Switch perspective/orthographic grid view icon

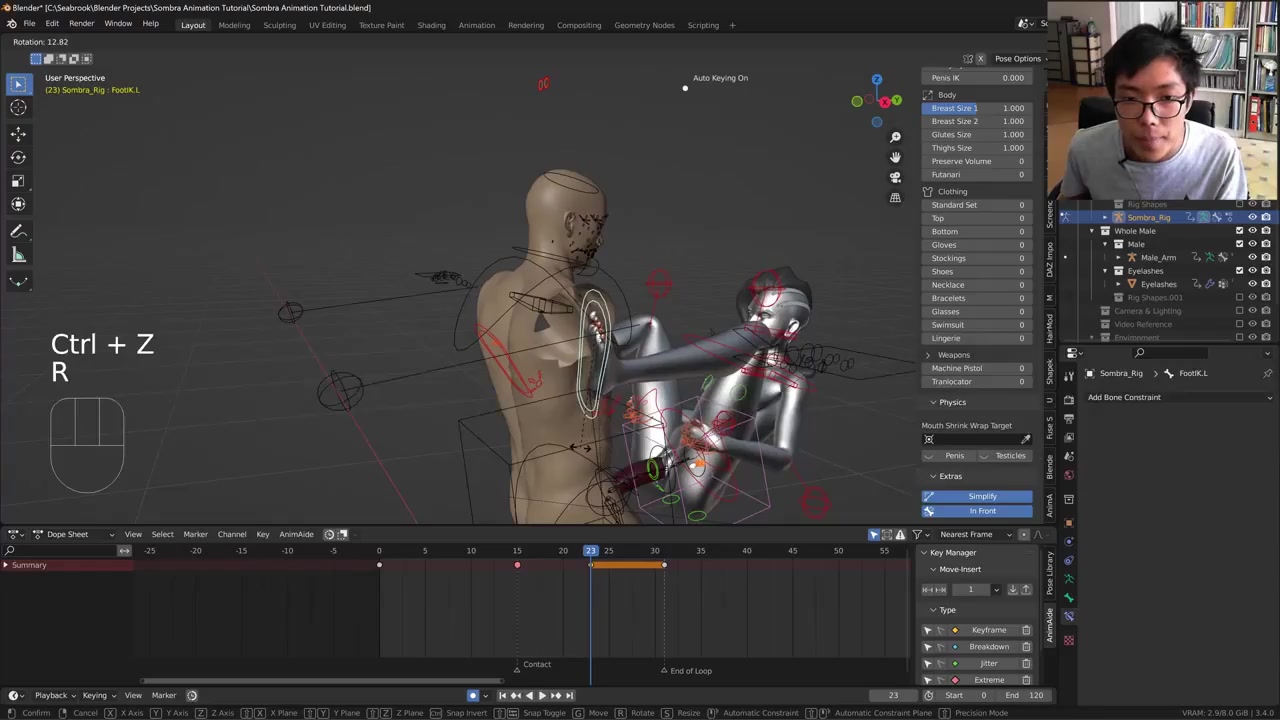pyautogui.click(x=895, y=198)
